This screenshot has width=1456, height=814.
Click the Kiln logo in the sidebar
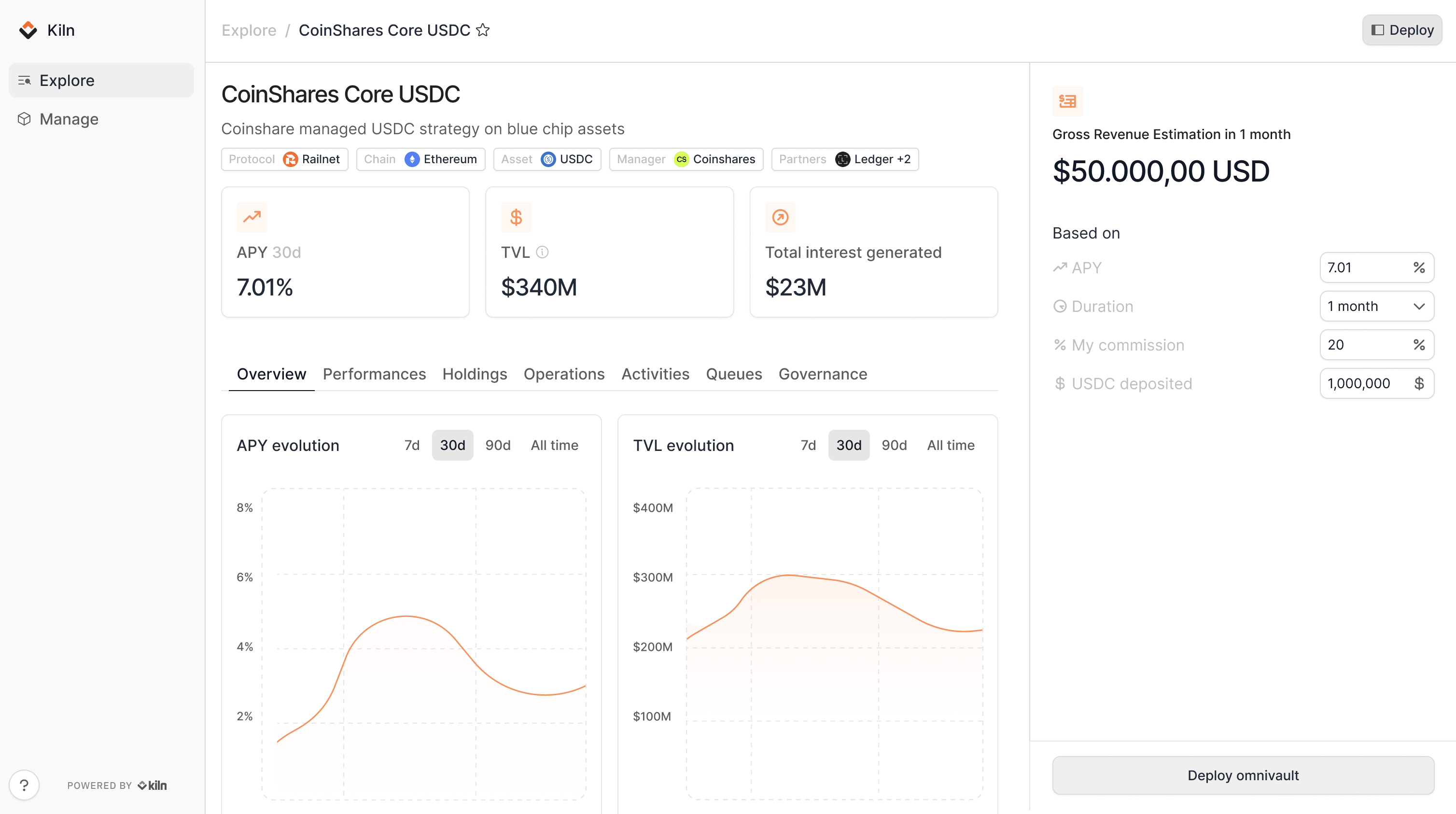[x=28, y=30]
